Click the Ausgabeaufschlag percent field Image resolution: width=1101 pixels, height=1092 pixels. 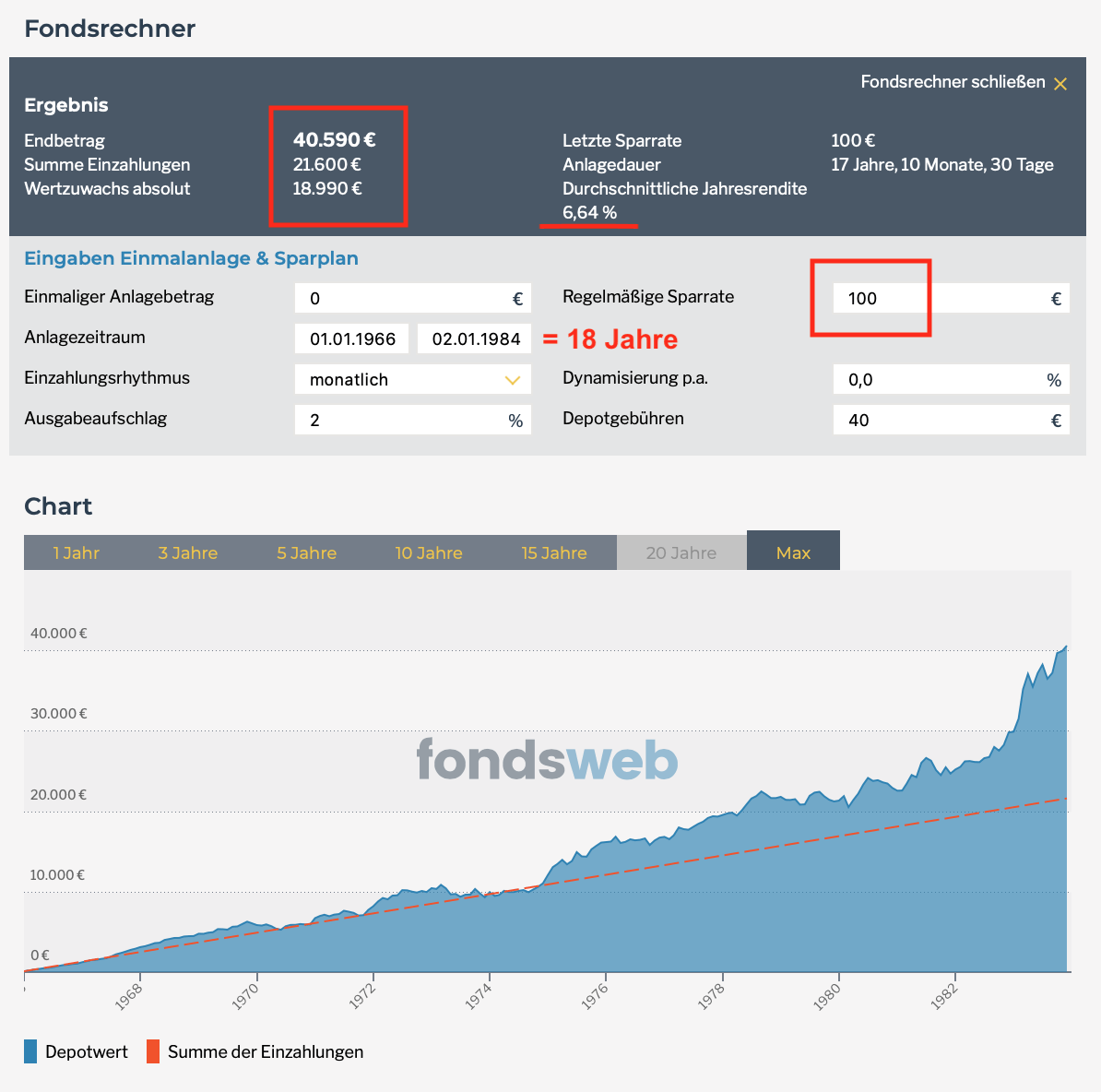pos(412,420)
